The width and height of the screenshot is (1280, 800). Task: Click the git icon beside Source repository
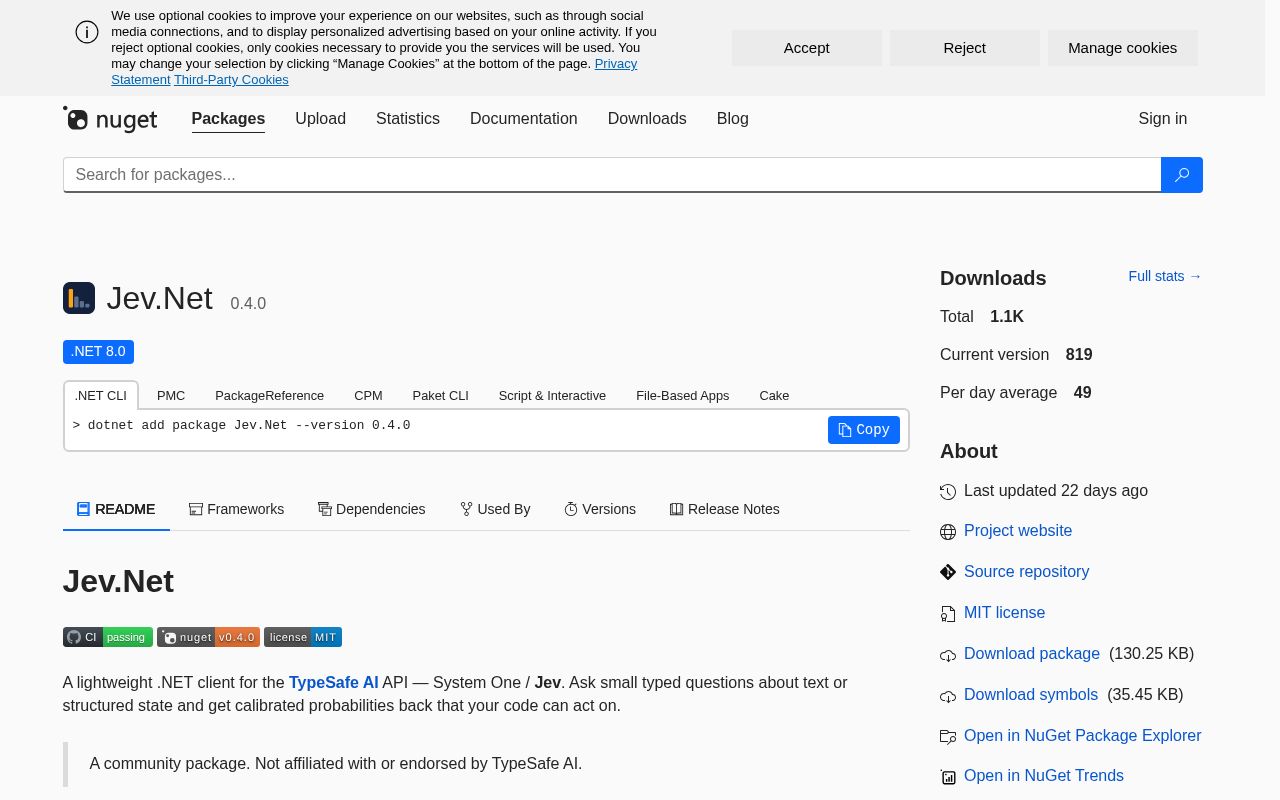pyautogui.click(x=948, y=572)
